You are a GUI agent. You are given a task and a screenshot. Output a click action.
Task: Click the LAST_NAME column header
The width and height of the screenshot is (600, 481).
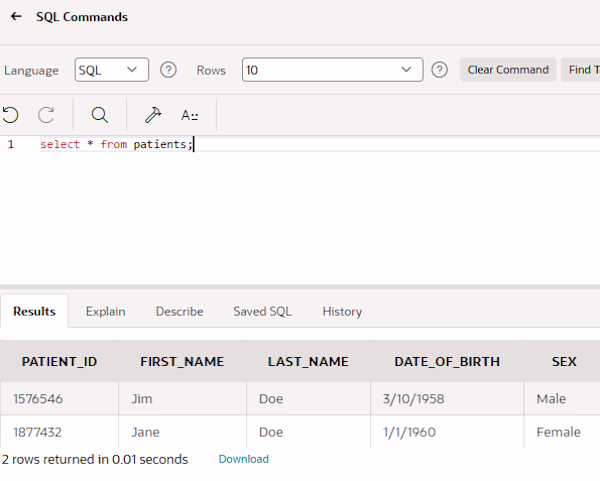[308, 361]
